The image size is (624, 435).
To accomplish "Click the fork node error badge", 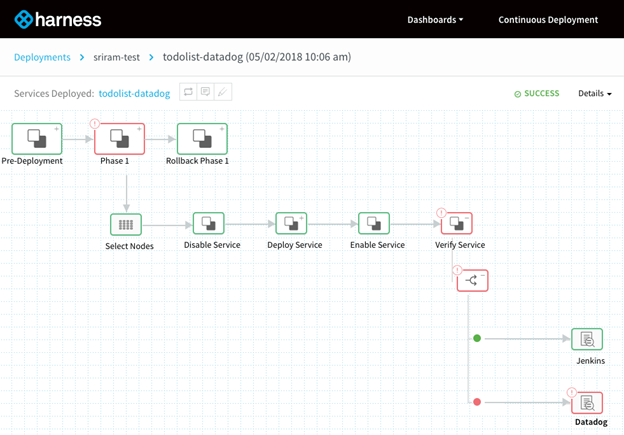I will pyautogui.click(x=457, y=270).
